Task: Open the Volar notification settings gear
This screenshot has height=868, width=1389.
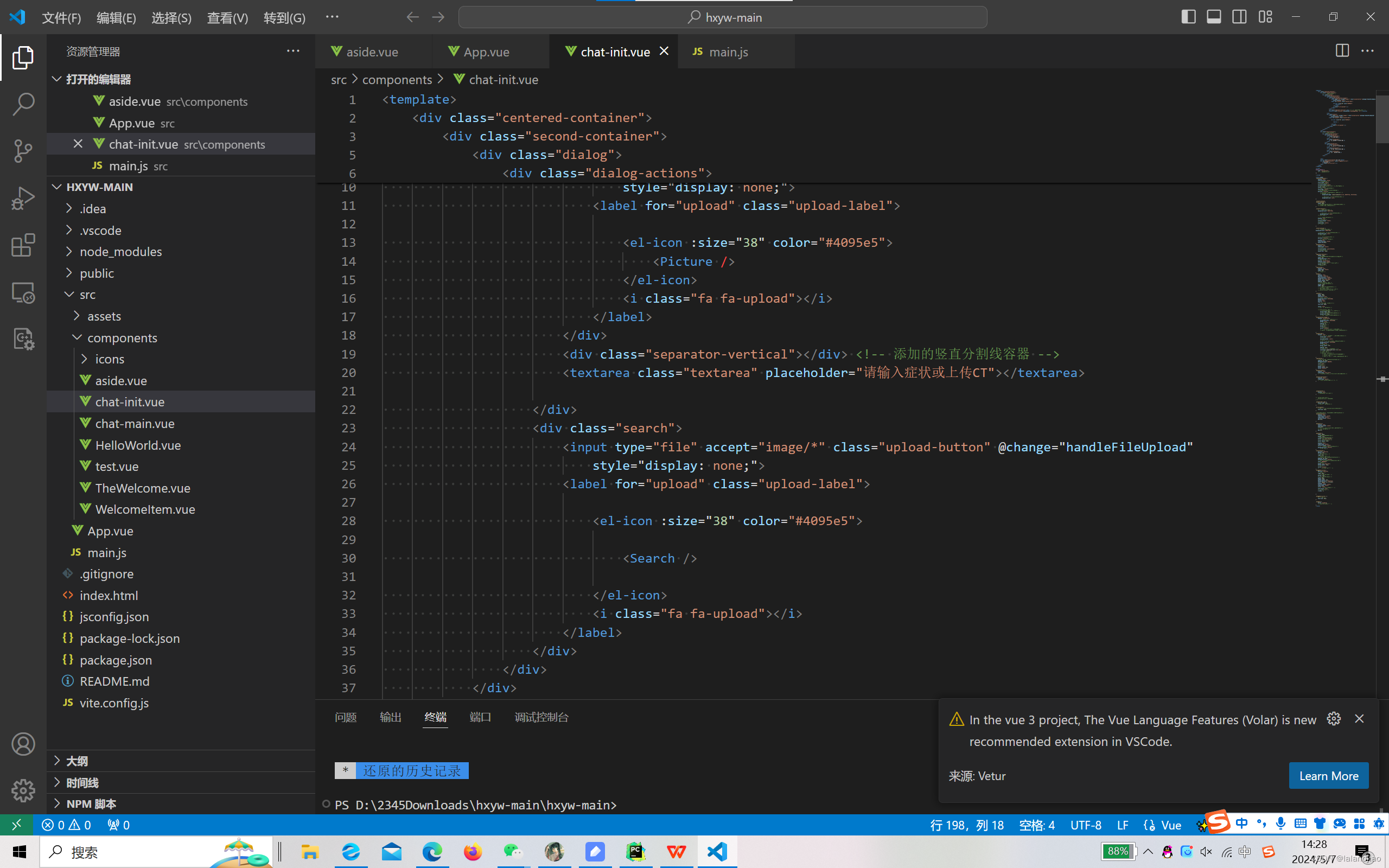Action: coord(1334,719)
